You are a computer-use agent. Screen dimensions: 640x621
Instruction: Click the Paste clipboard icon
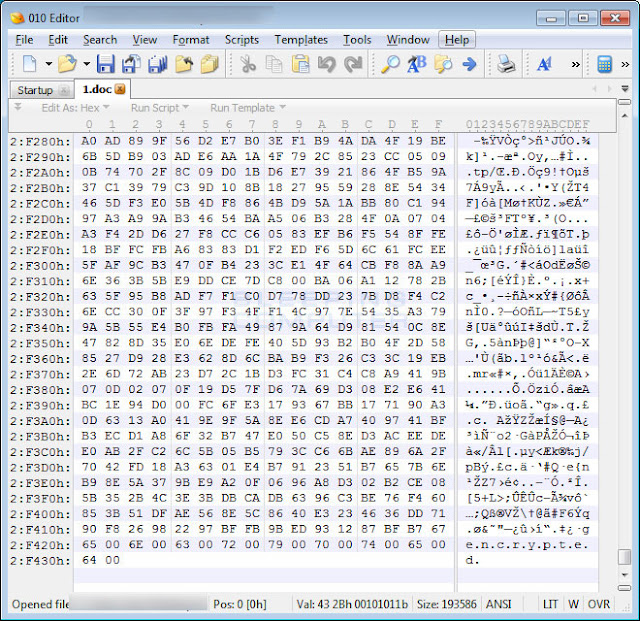tap(300, 64)
